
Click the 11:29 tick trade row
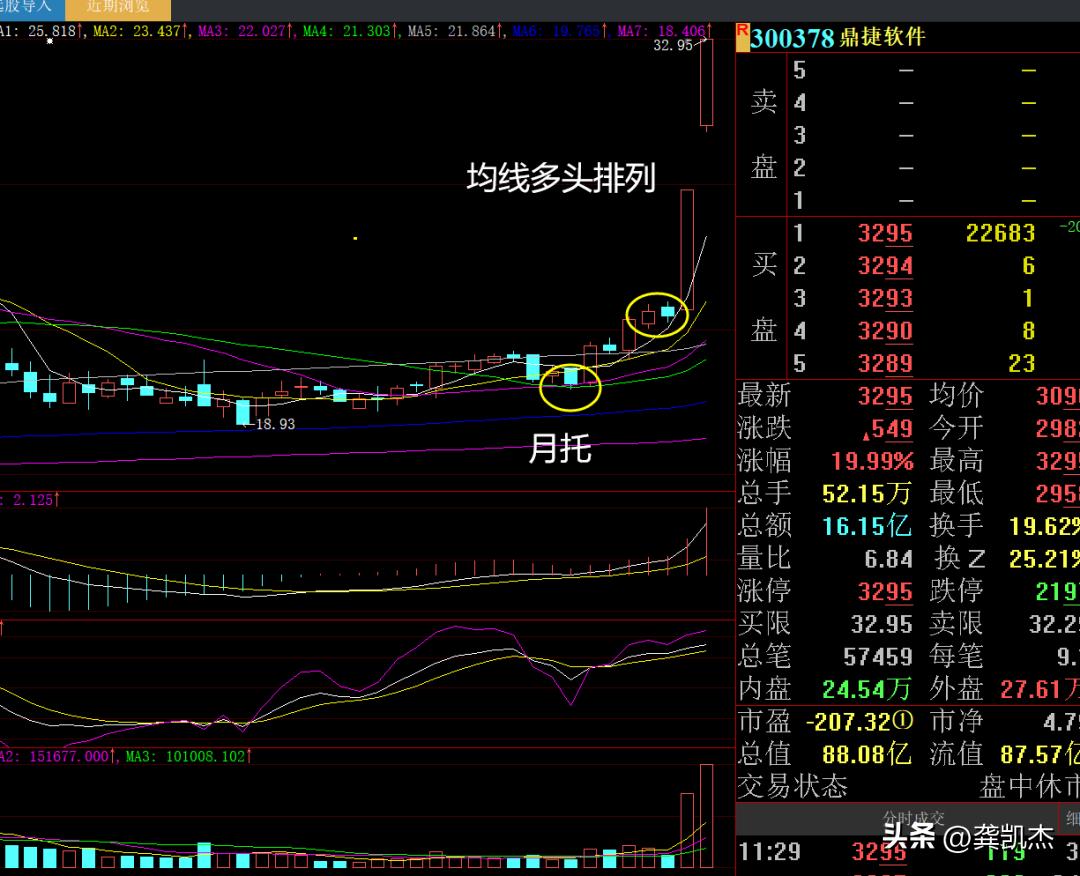(908, 852)
